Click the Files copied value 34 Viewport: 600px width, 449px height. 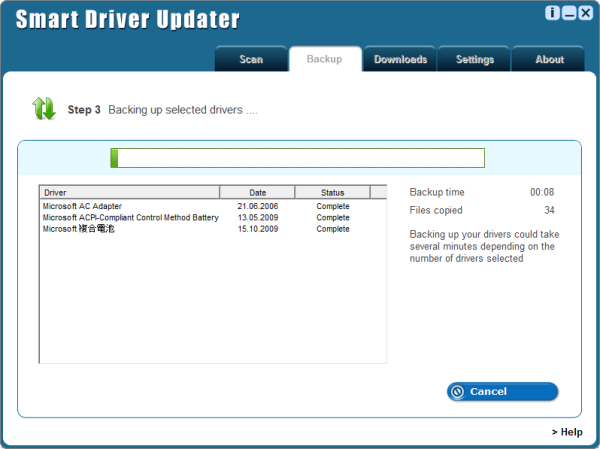pyautogui.click(x=549, y=210)
